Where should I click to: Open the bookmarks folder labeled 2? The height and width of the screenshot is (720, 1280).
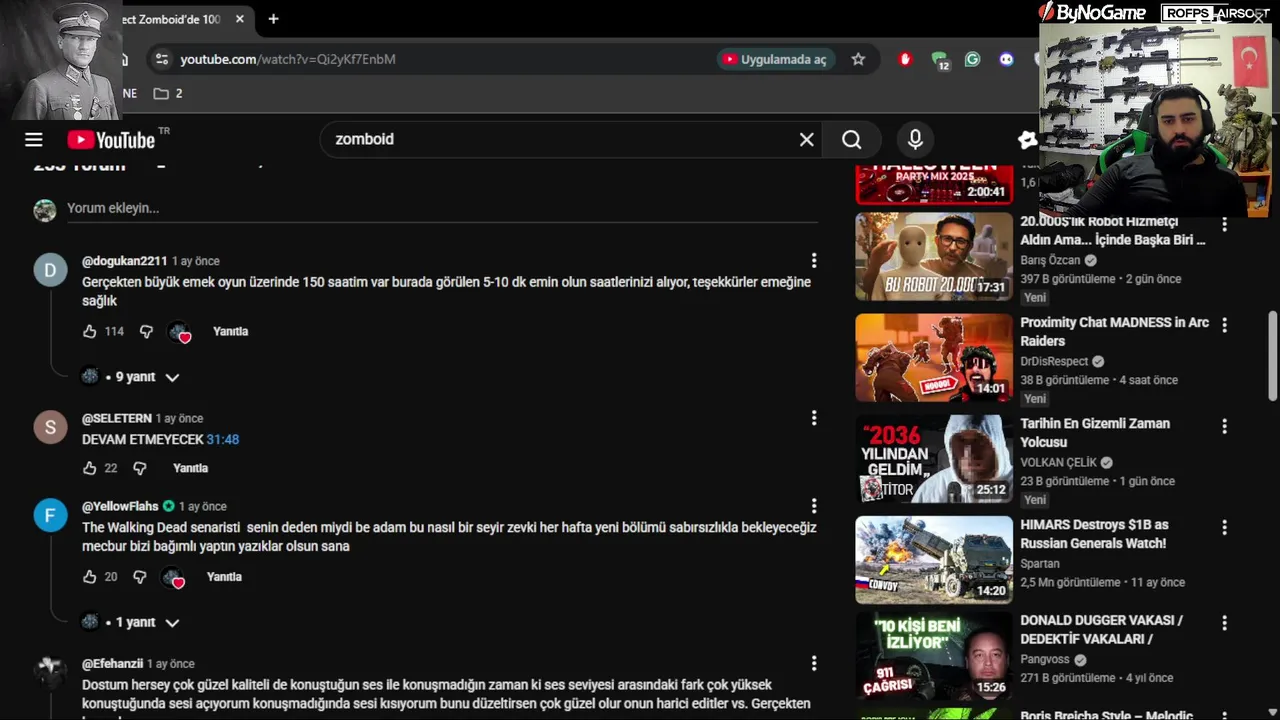[x=168, y=93]
